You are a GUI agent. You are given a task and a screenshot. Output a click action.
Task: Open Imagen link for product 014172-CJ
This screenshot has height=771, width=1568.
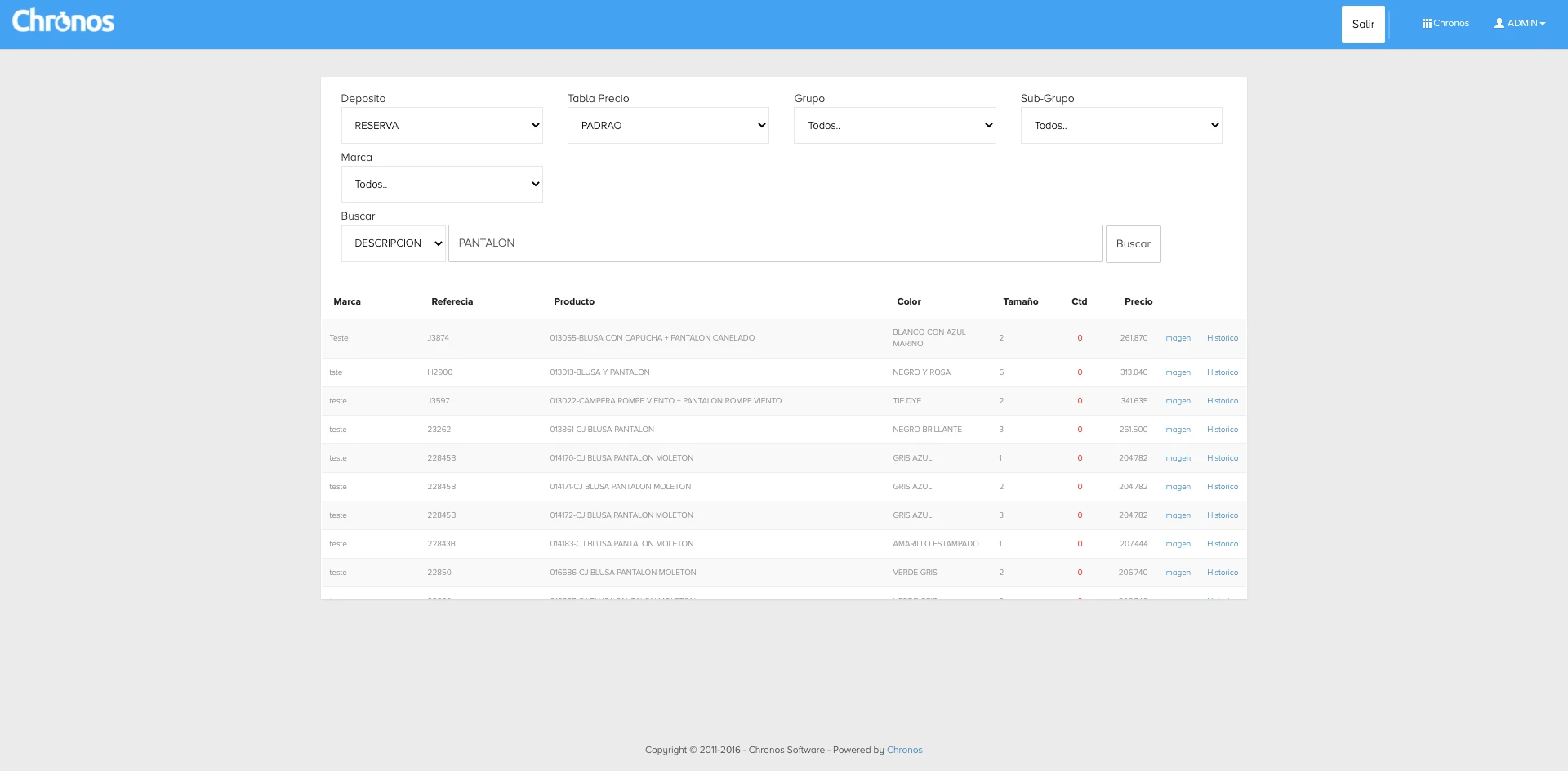click(1177, 515)
